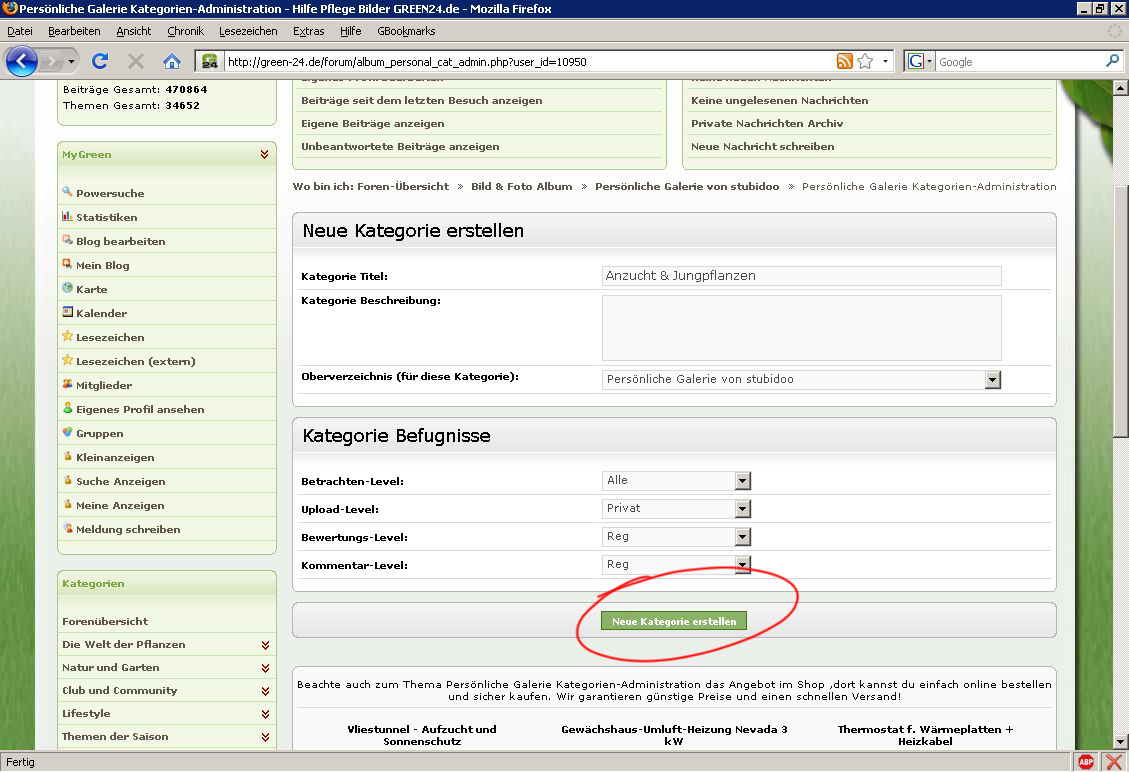The height and width of the screenshot is (772, 1129).
Task: Open the Betrachten-Level dropdown
Action: coord(742,481)
